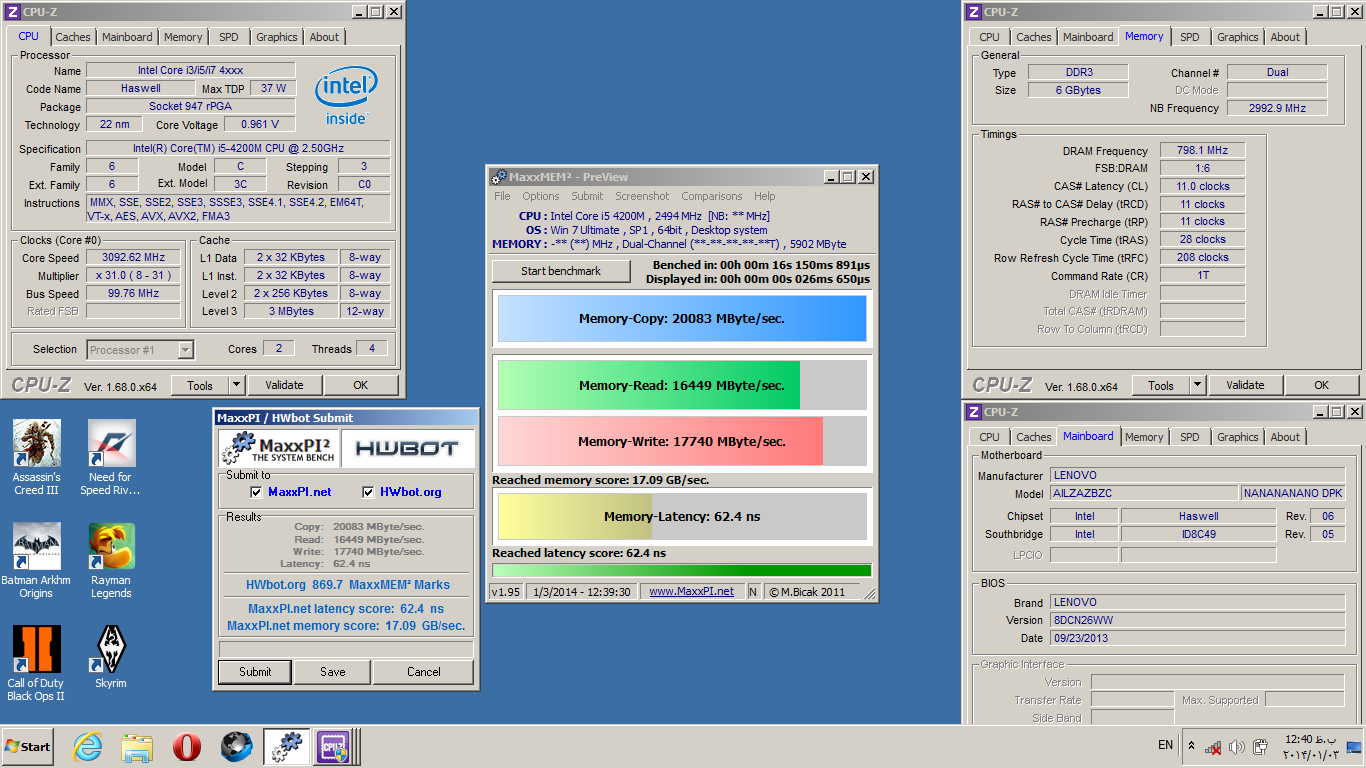Click the Memory-Read result bar

[x=682, y=385]
